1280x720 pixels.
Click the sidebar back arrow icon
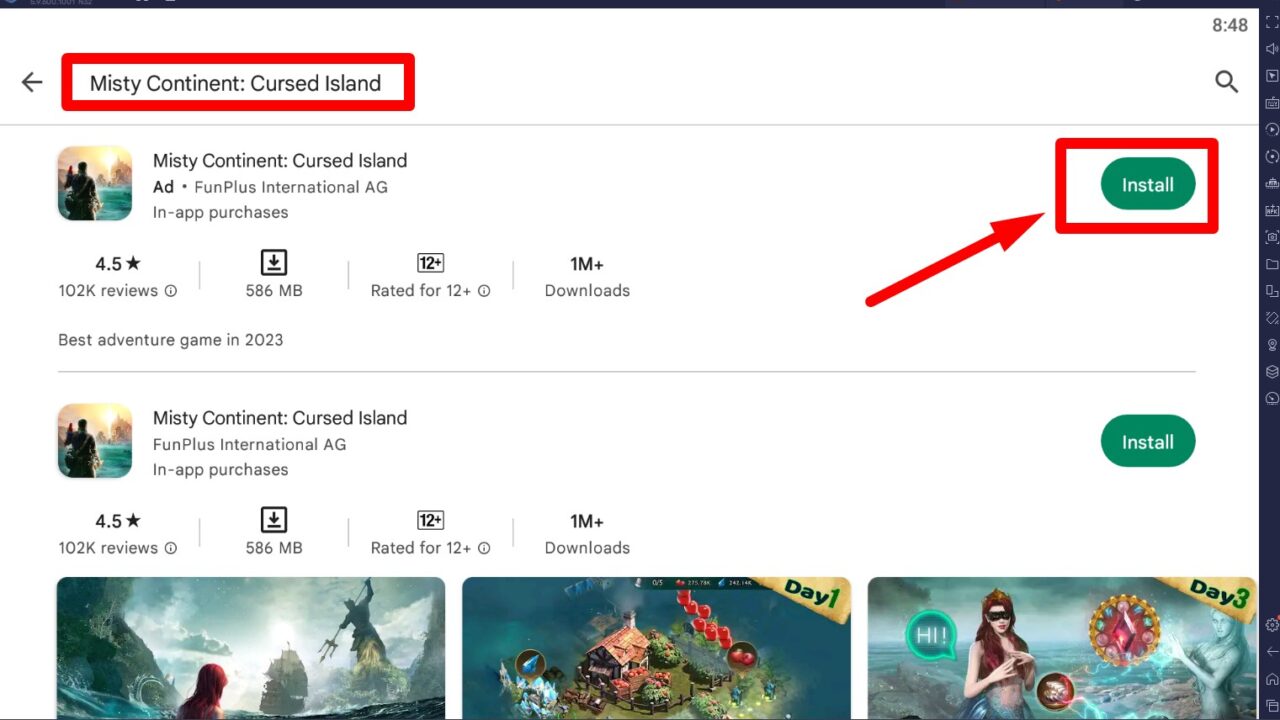(x=1272, y=652)
